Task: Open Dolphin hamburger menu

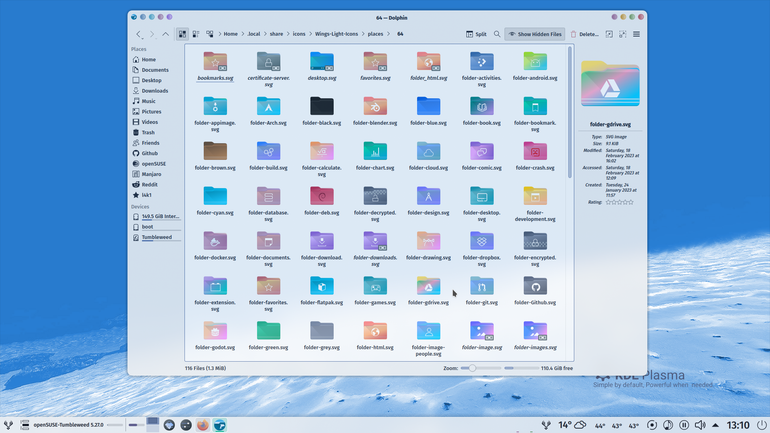Action: tap(636, 34)
